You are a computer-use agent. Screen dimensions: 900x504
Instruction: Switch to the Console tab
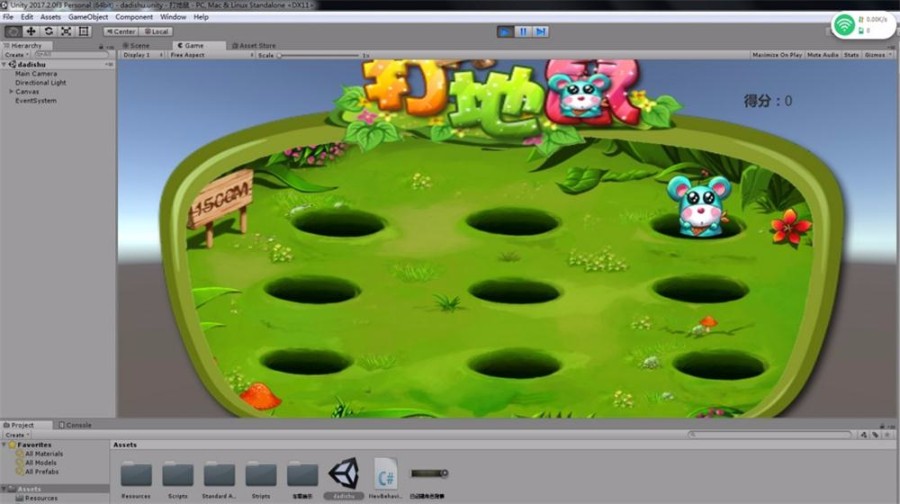pos(75,425)
